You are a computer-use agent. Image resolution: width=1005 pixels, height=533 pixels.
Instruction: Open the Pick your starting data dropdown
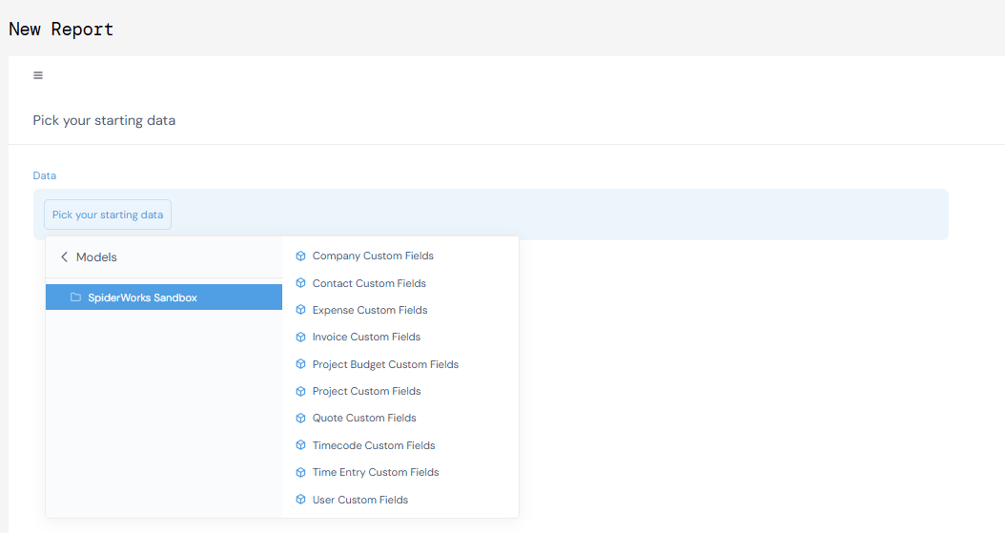(108, 215)
